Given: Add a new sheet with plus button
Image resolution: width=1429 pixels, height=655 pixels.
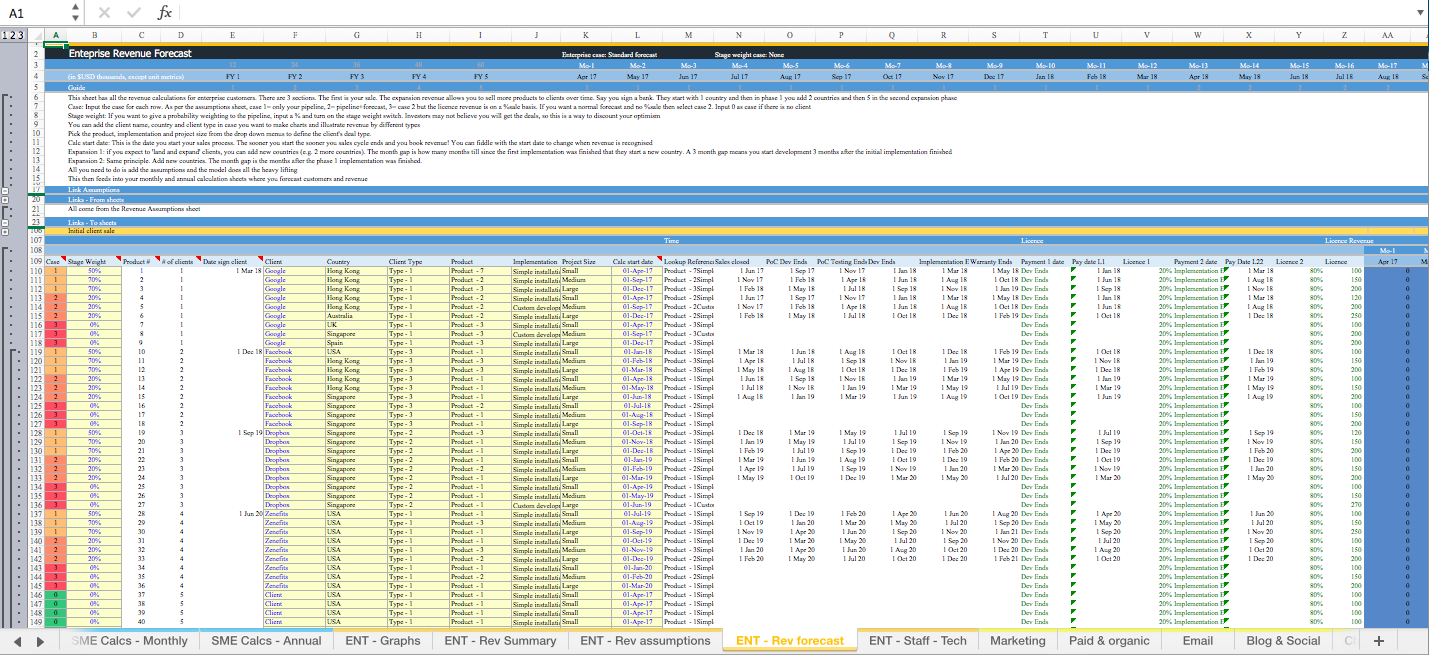Looking at the screenshot, I should click(1379, 641).
